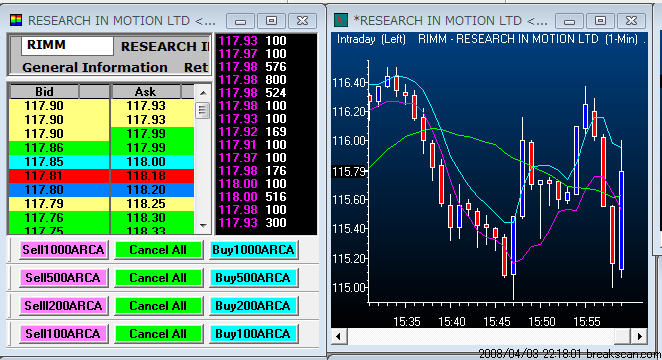This screenshot has width=662, height=360.
Task: Open the General Information tab
Action: pyautogui.click(x=95, y=68)
